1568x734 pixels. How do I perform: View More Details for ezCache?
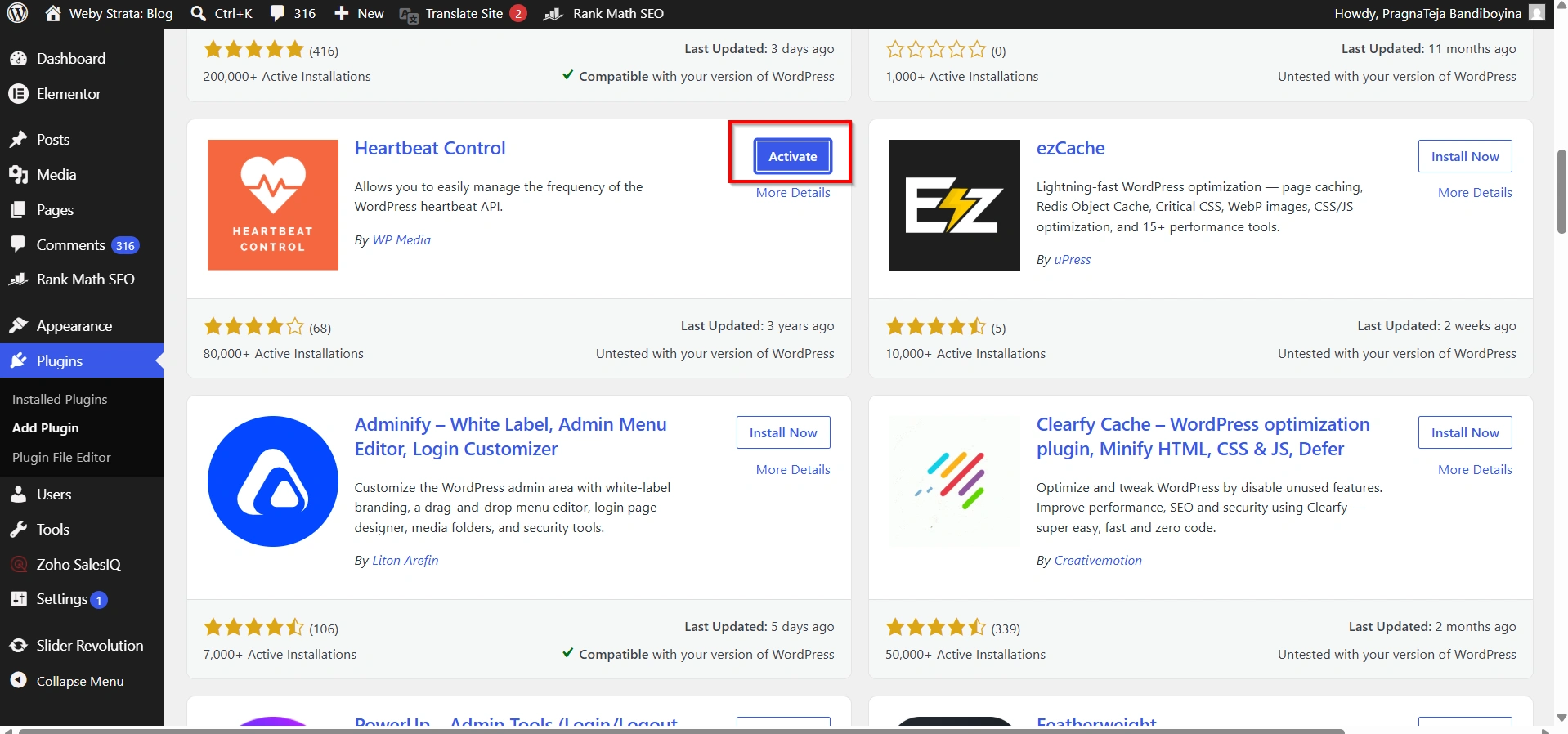(x=1475, y=192)
